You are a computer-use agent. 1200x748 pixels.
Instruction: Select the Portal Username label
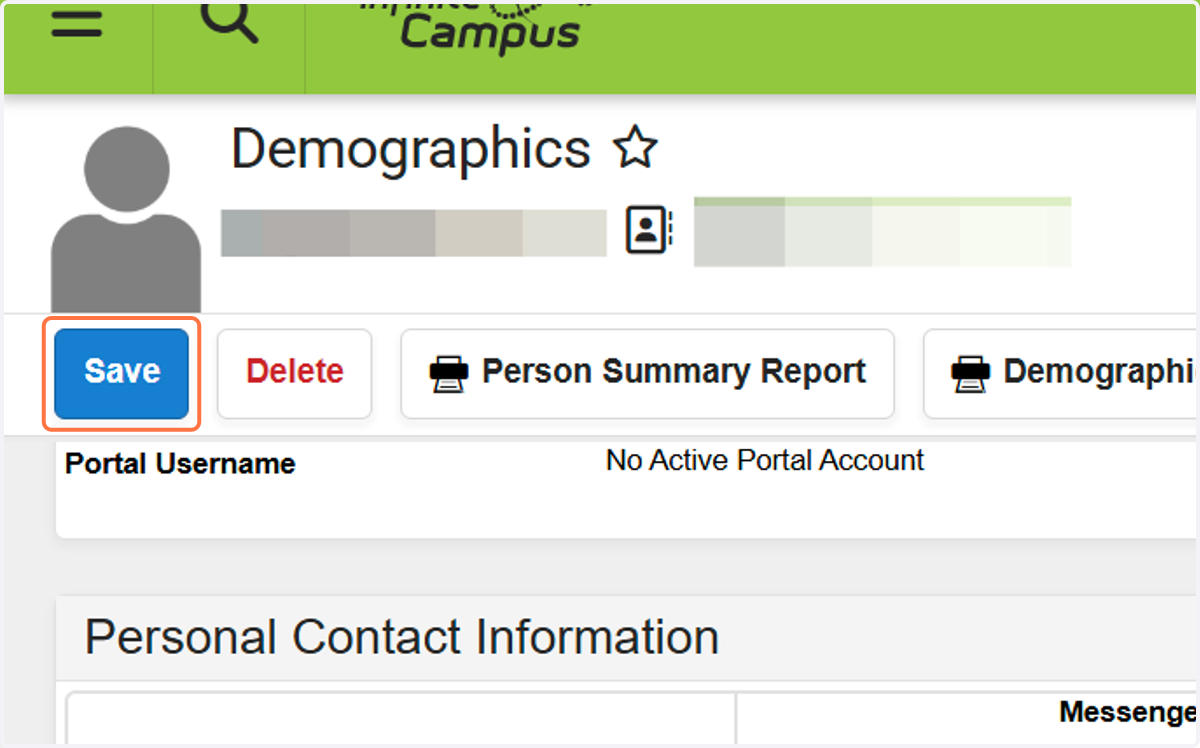tap(180, 464)
